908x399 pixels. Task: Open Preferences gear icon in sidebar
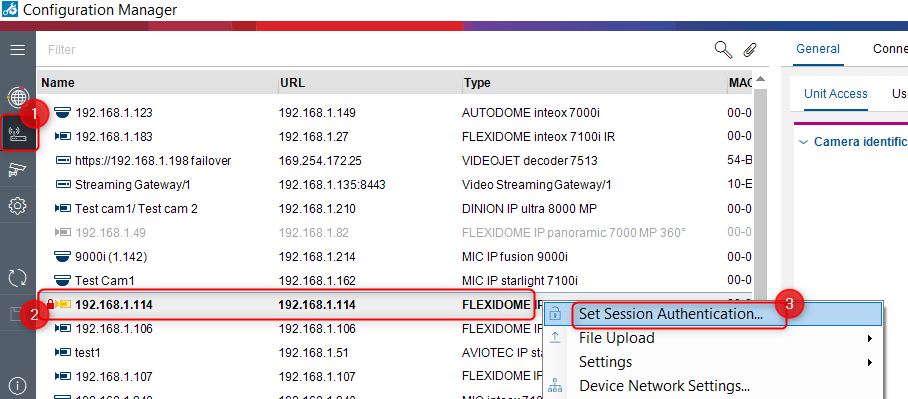[x=17, y=205]
